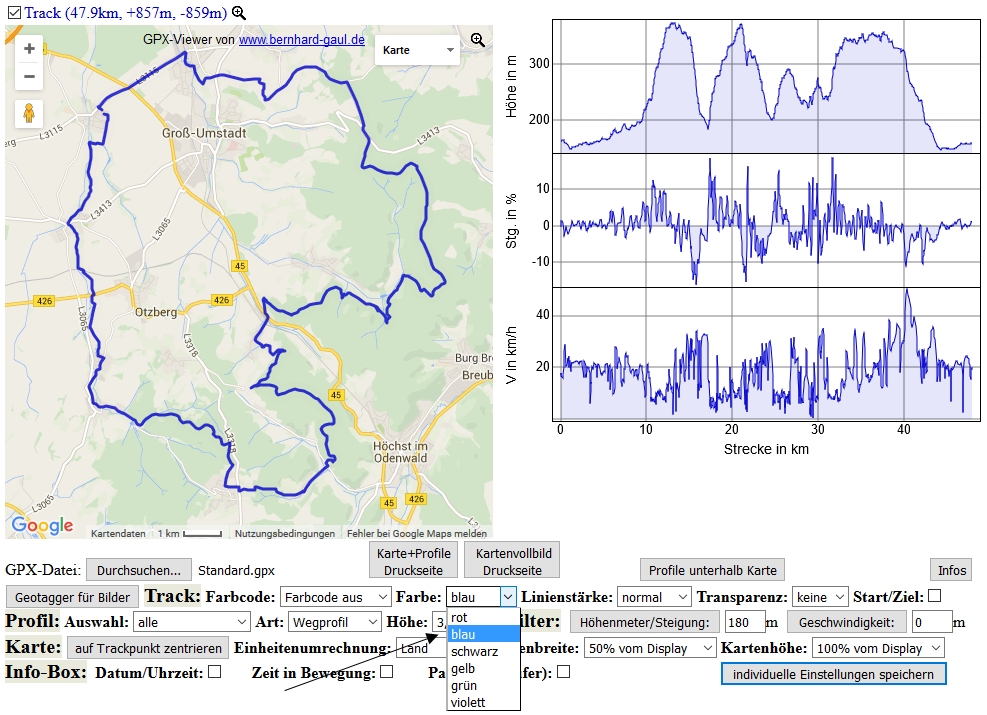Viewport: 987px width, 715px height.
Task: Click the map zoom out minus button
Action: click(x=29, y=76)
